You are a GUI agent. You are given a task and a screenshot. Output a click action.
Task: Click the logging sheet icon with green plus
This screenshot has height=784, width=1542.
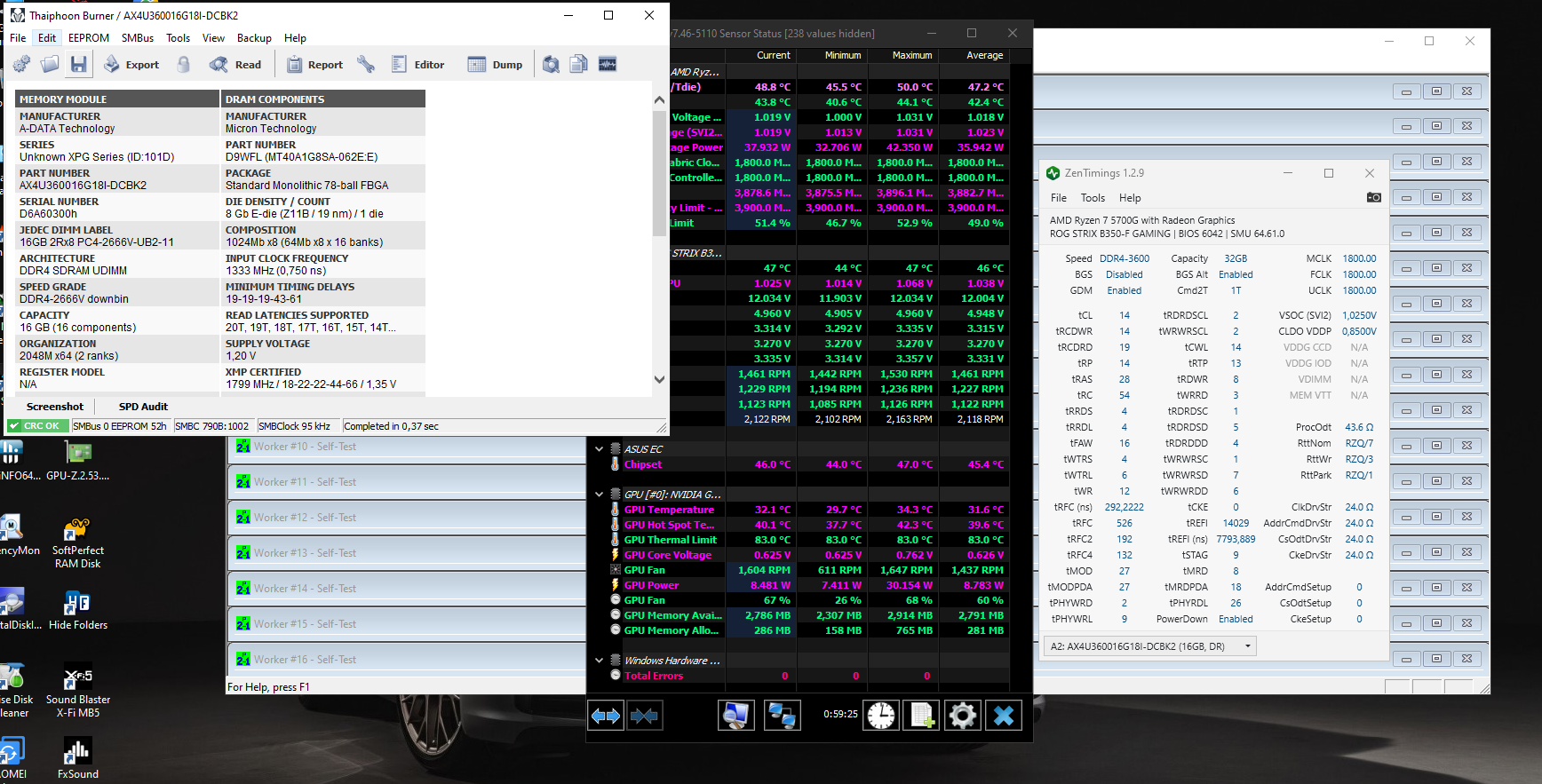tap(921, 716)
